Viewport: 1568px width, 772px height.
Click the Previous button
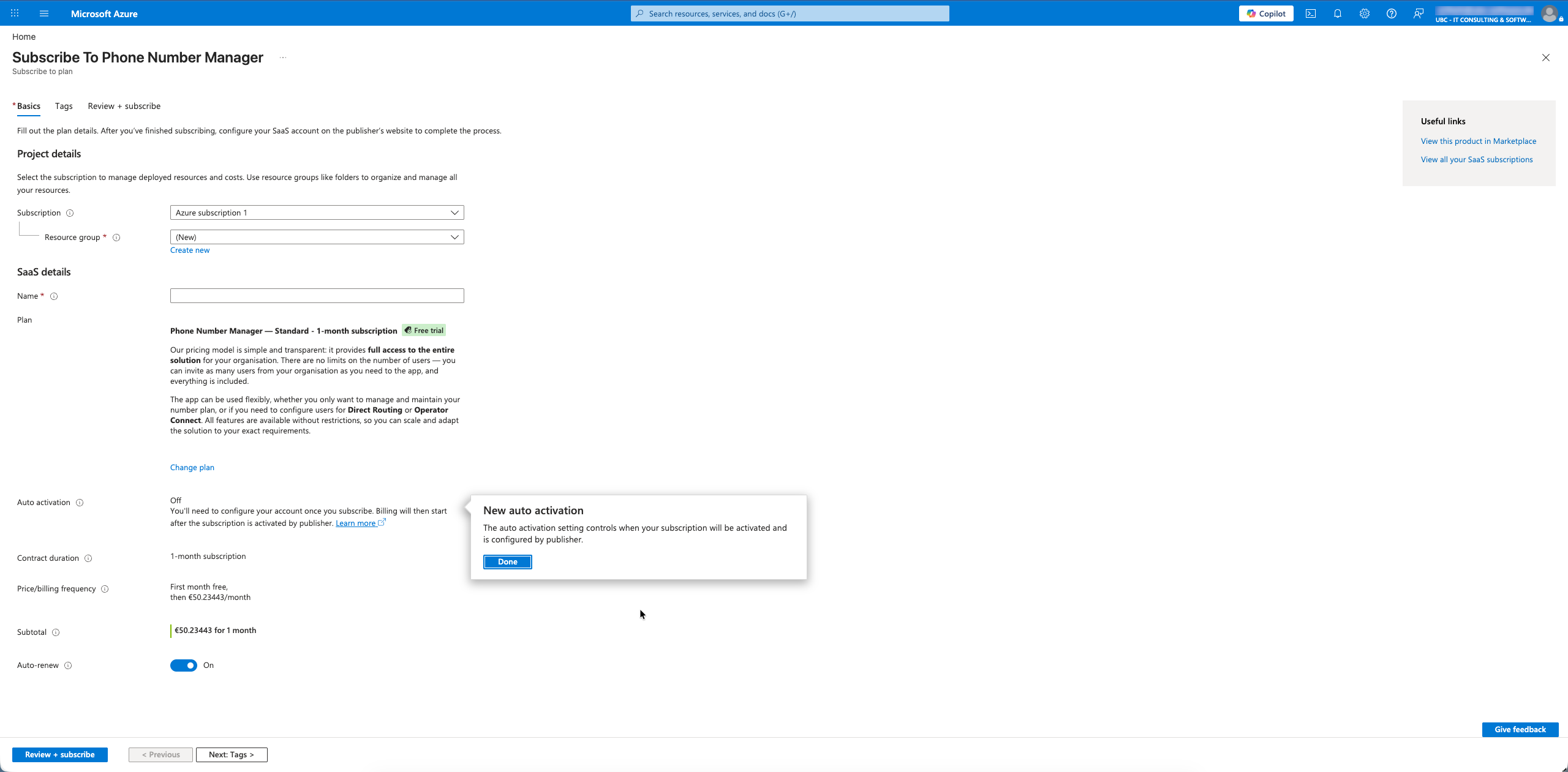pos(160,755)
